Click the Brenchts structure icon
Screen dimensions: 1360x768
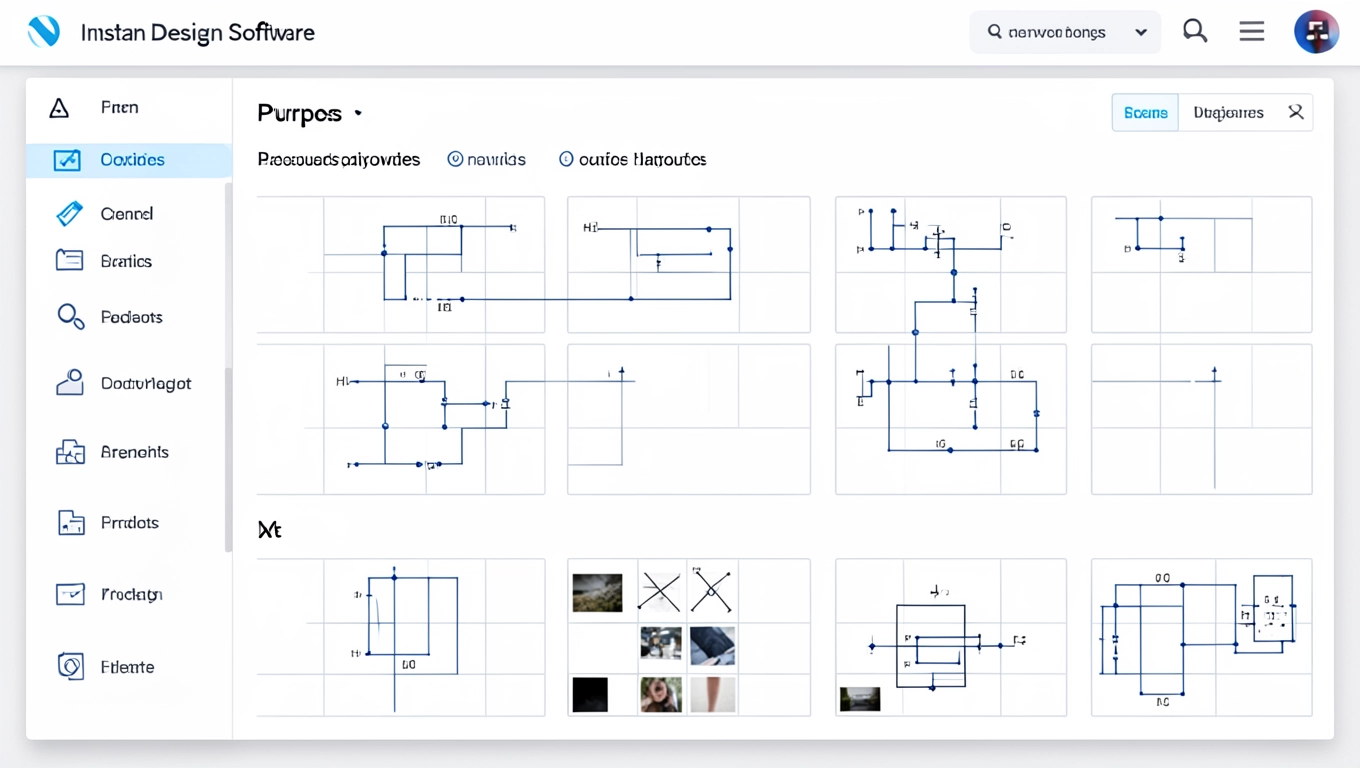(x=70, y=452)
